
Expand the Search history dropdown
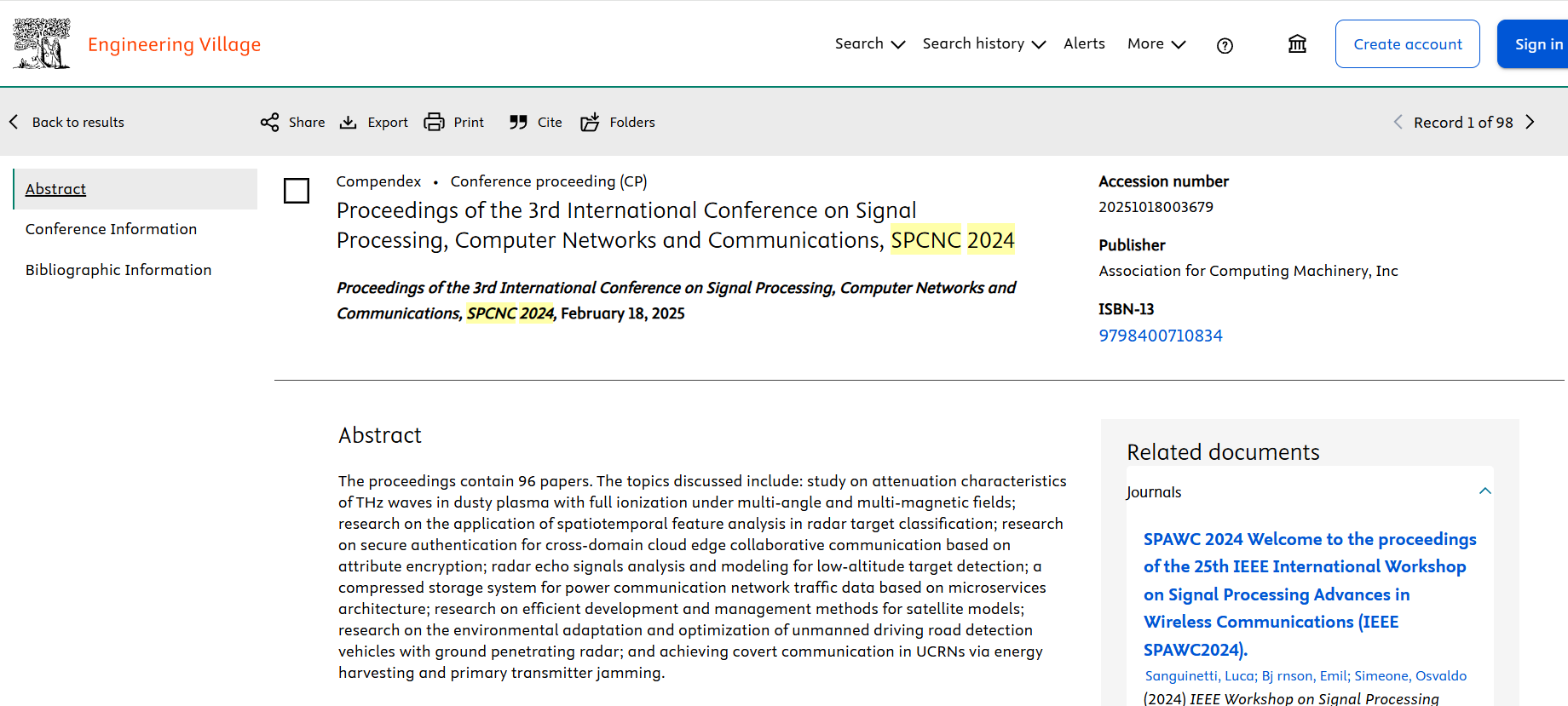pyautogui.click(x=983, y=43)
